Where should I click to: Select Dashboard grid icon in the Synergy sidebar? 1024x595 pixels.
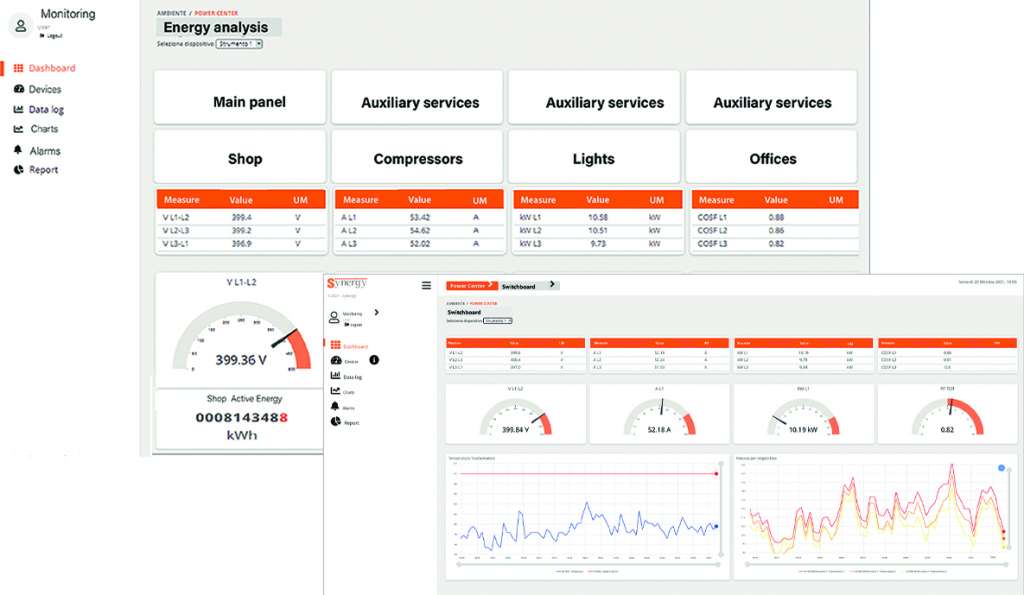tap(335, 346)
